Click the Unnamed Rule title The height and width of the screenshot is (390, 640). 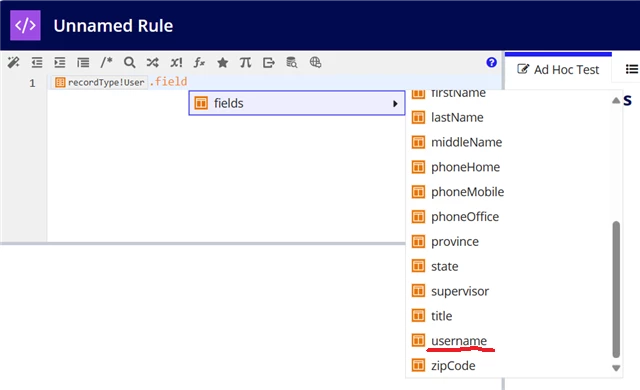[113, 26]
